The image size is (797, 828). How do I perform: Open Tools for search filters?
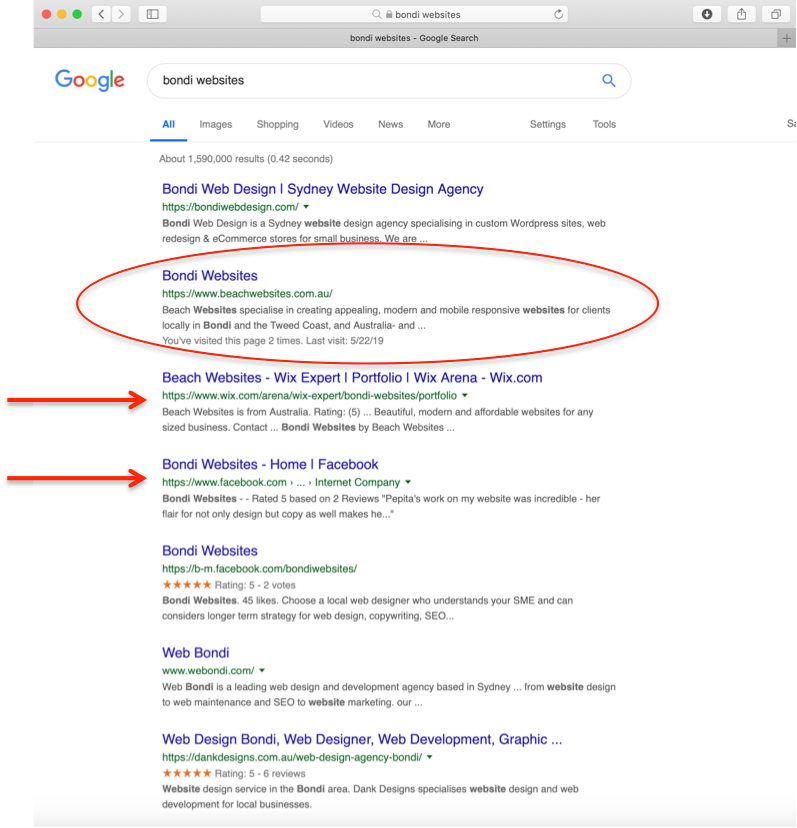pyautogui.click(x=604, y=124)
